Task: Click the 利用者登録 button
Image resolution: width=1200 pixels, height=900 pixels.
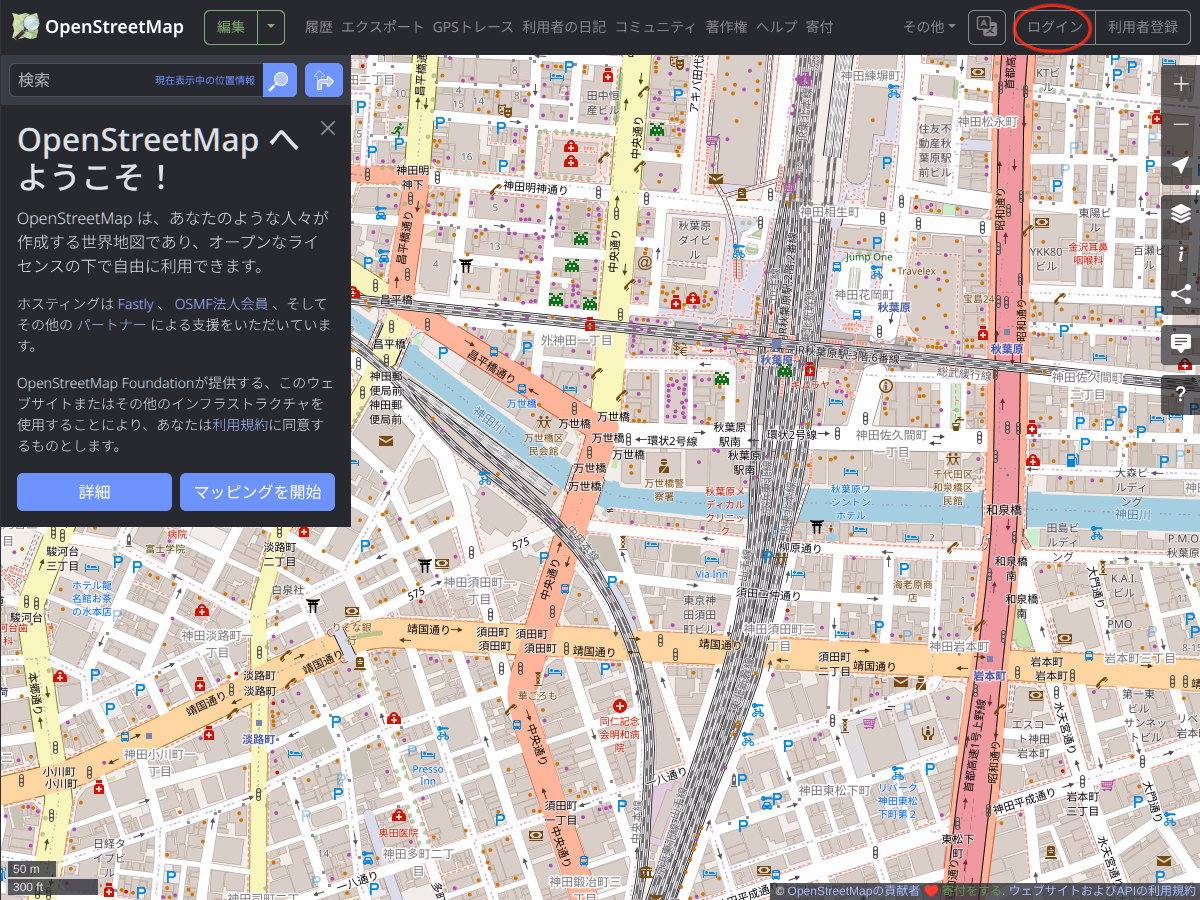Action: (1143, 27)
